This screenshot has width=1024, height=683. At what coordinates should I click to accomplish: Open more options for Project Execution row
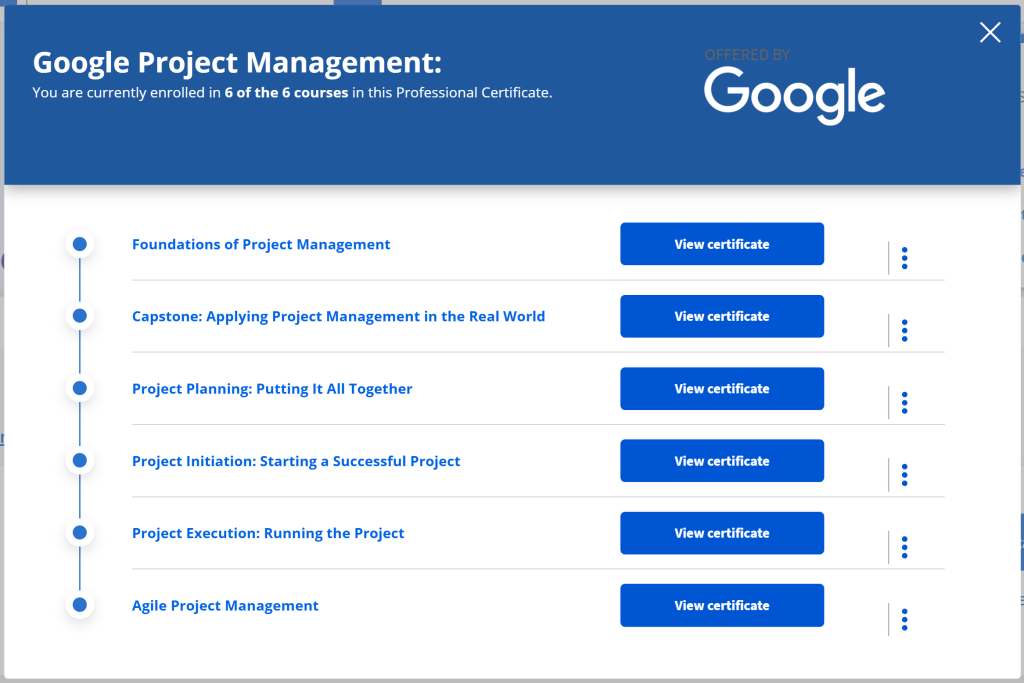point(904,547)
